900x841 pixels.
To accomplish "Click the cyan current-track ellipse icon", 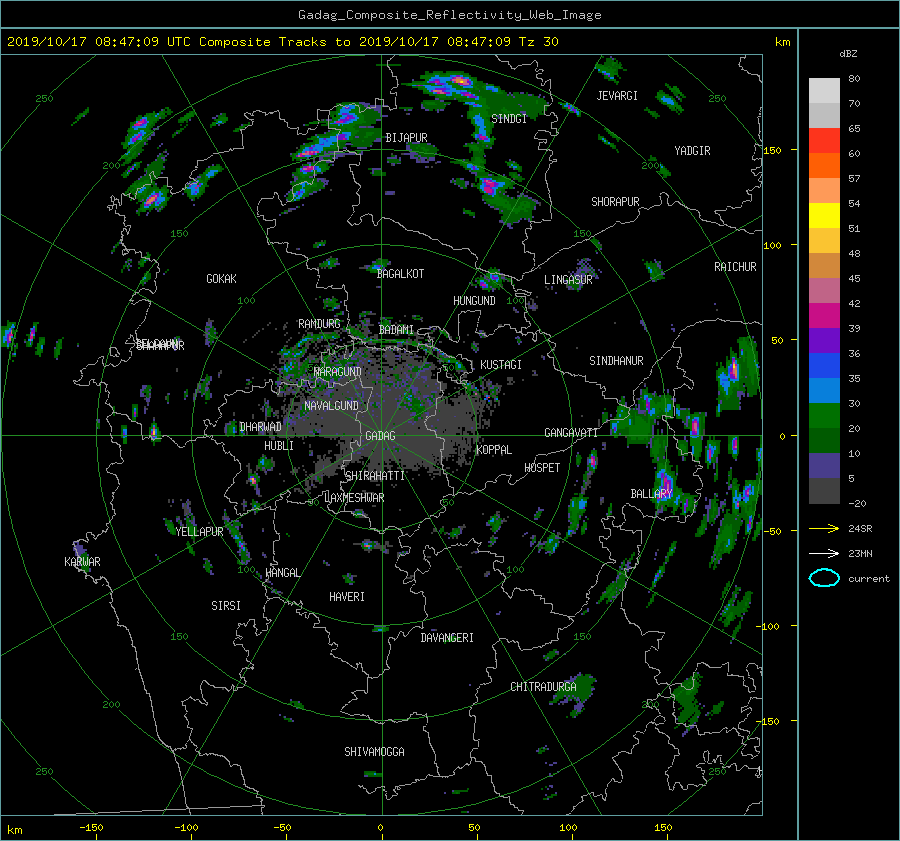I will pyautogui.click(x=824, y=578).
